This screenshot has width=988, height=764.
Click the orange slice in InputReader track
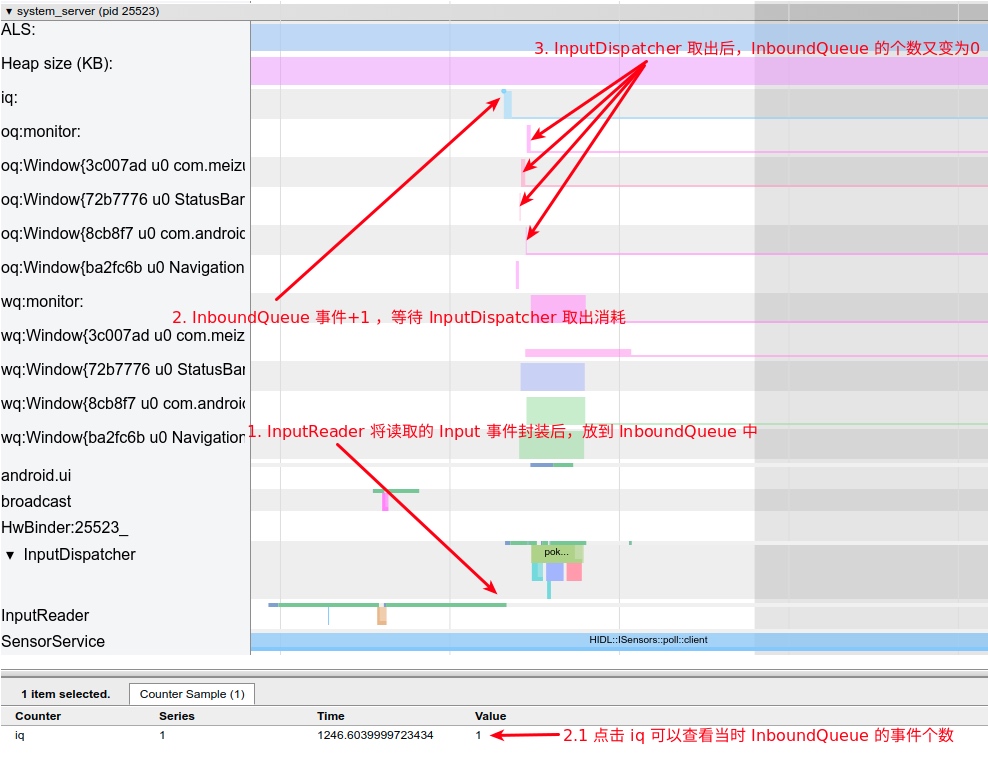coord(381,615)
